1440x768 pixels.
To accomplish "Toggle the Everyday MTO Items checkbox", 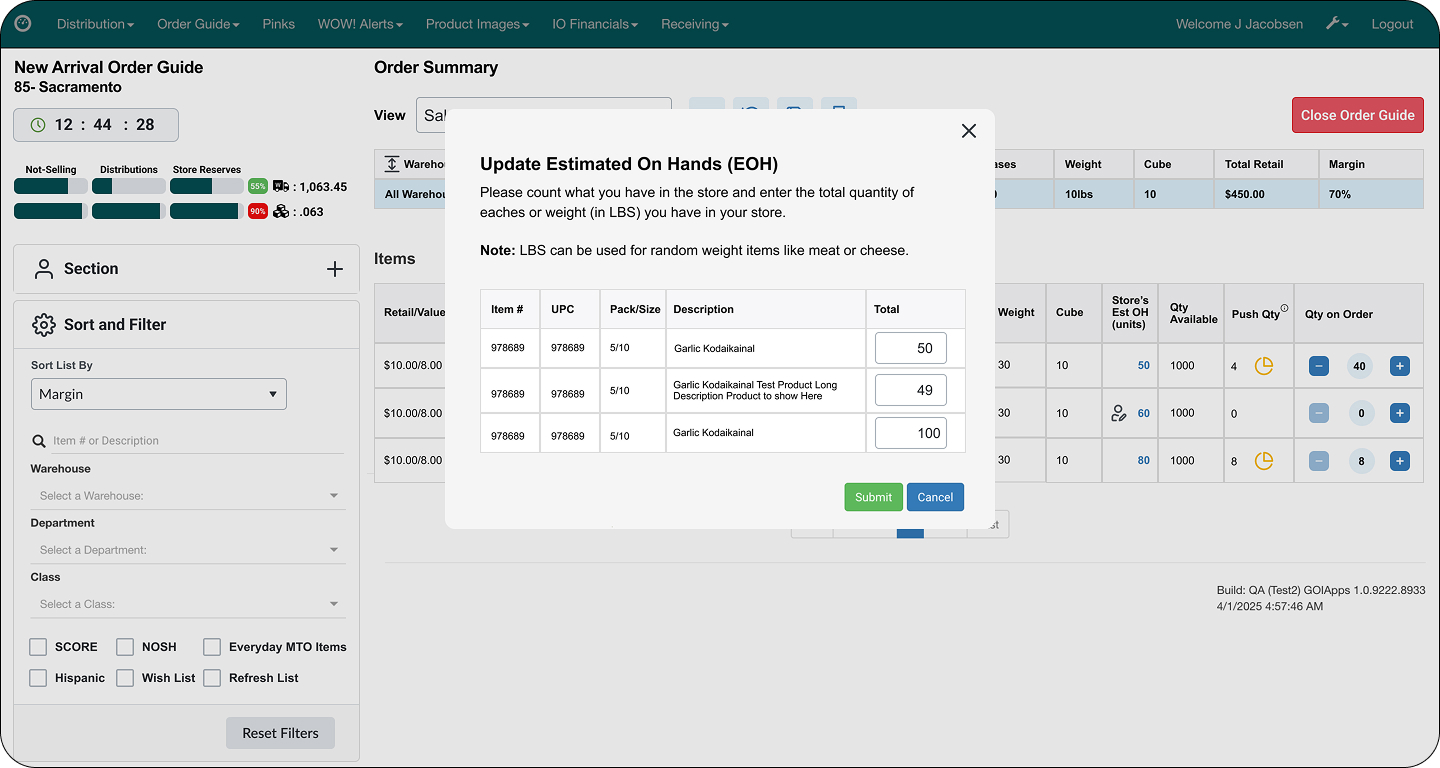I will click(212, 647).
